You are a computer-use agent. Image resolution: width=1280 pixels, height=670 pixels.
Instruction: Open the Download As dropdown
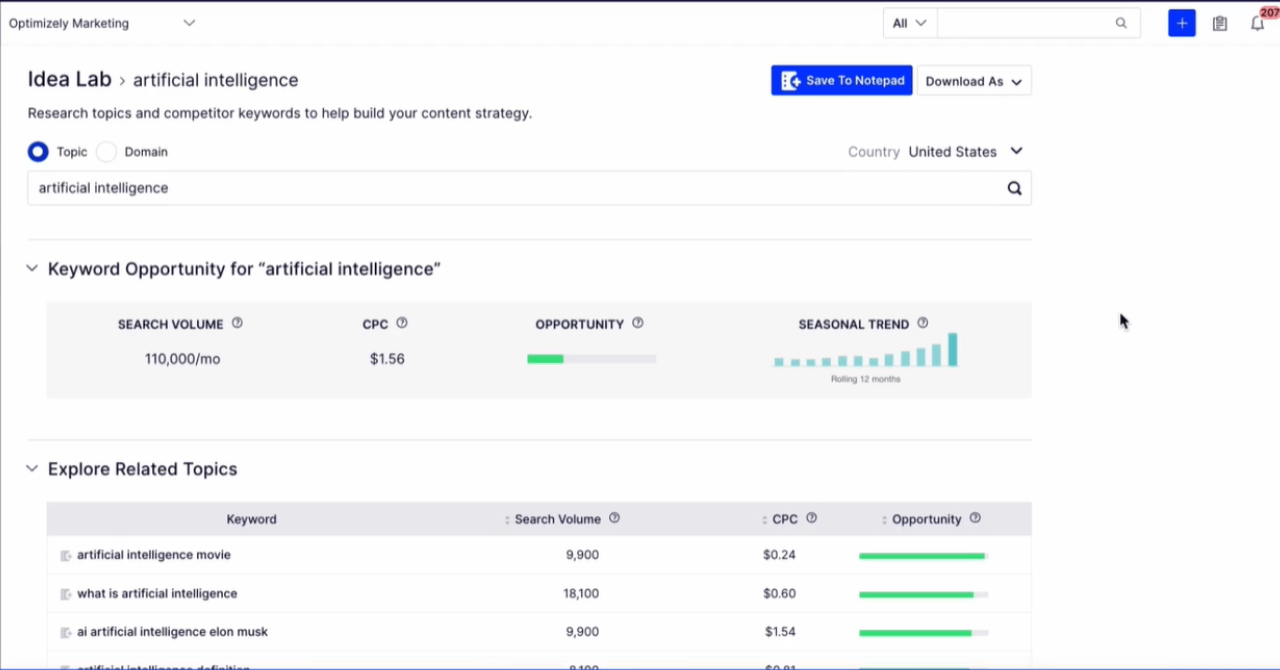(974, 81)
